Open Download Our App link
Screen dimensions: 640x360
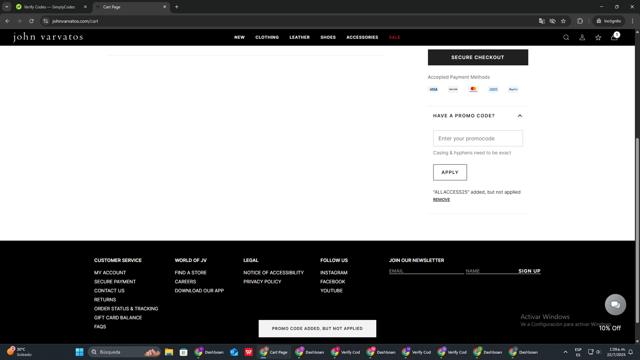[x=199, y=291]
